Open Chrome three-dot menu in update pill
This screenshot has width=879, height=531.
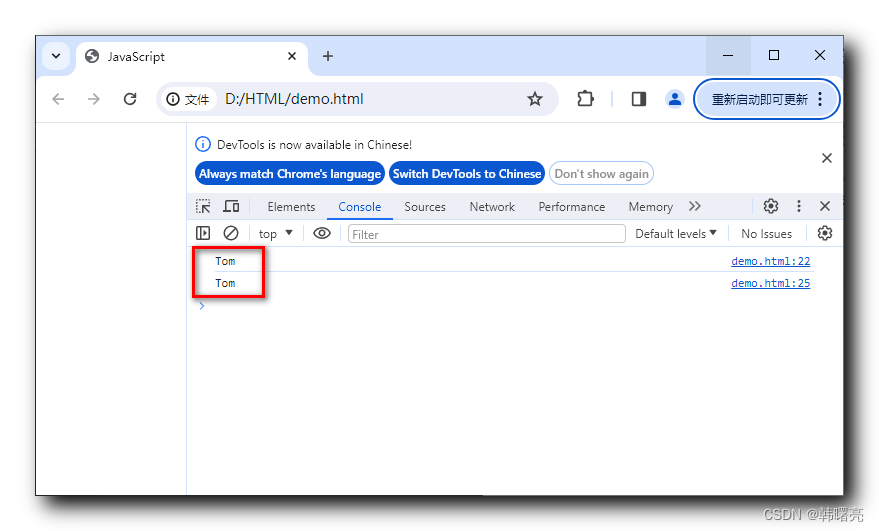[820, 100]
